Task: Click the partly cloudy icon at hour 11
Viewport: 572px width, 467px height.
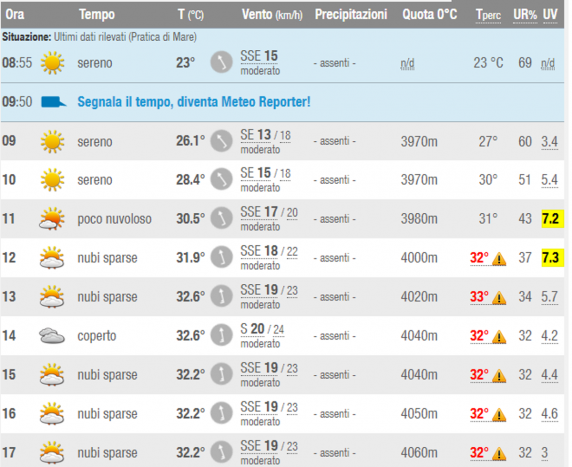Action: point(52,219)
